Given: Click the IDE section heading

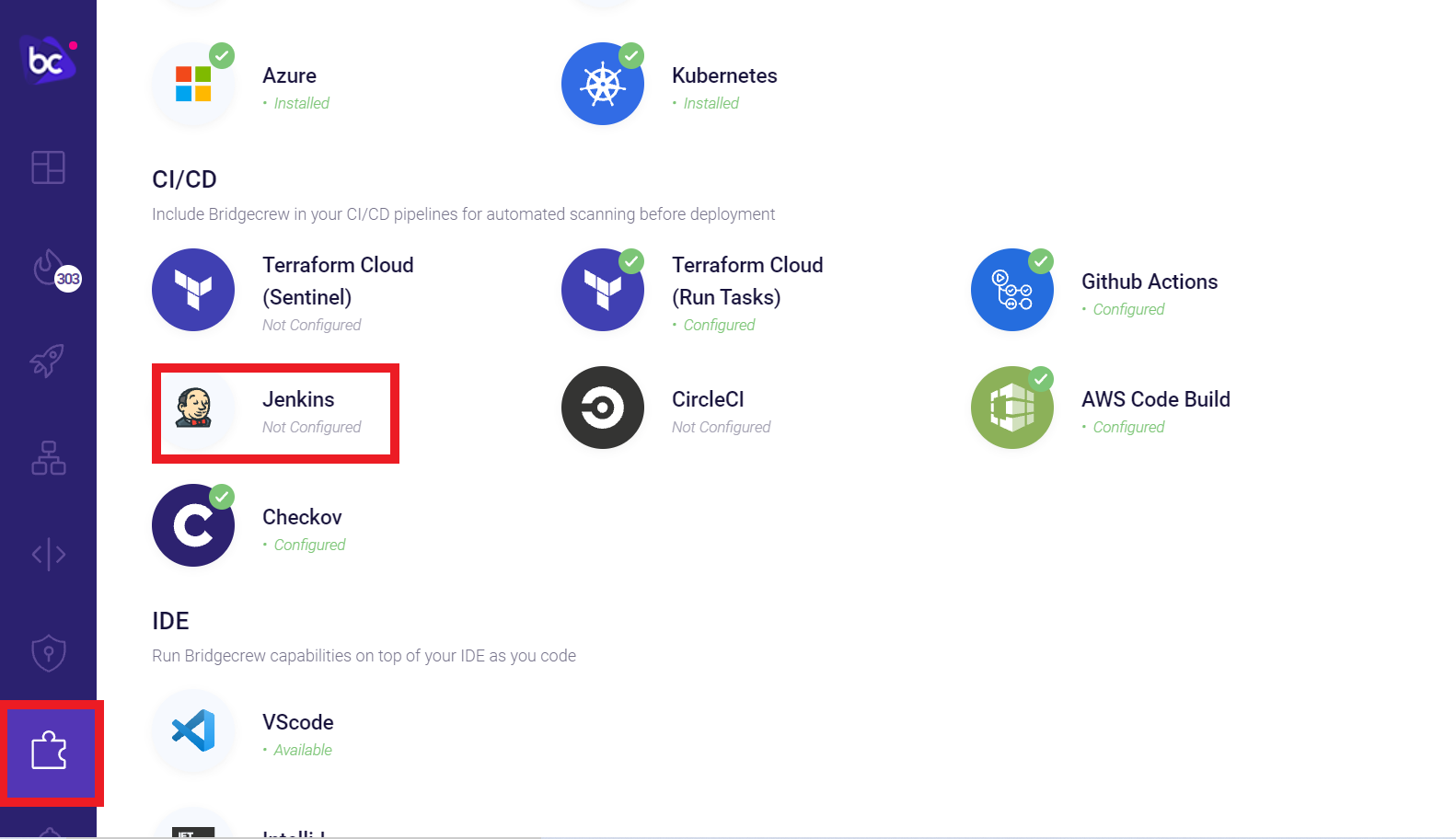Looking at the screenshot, I should [x=170, y=621].
